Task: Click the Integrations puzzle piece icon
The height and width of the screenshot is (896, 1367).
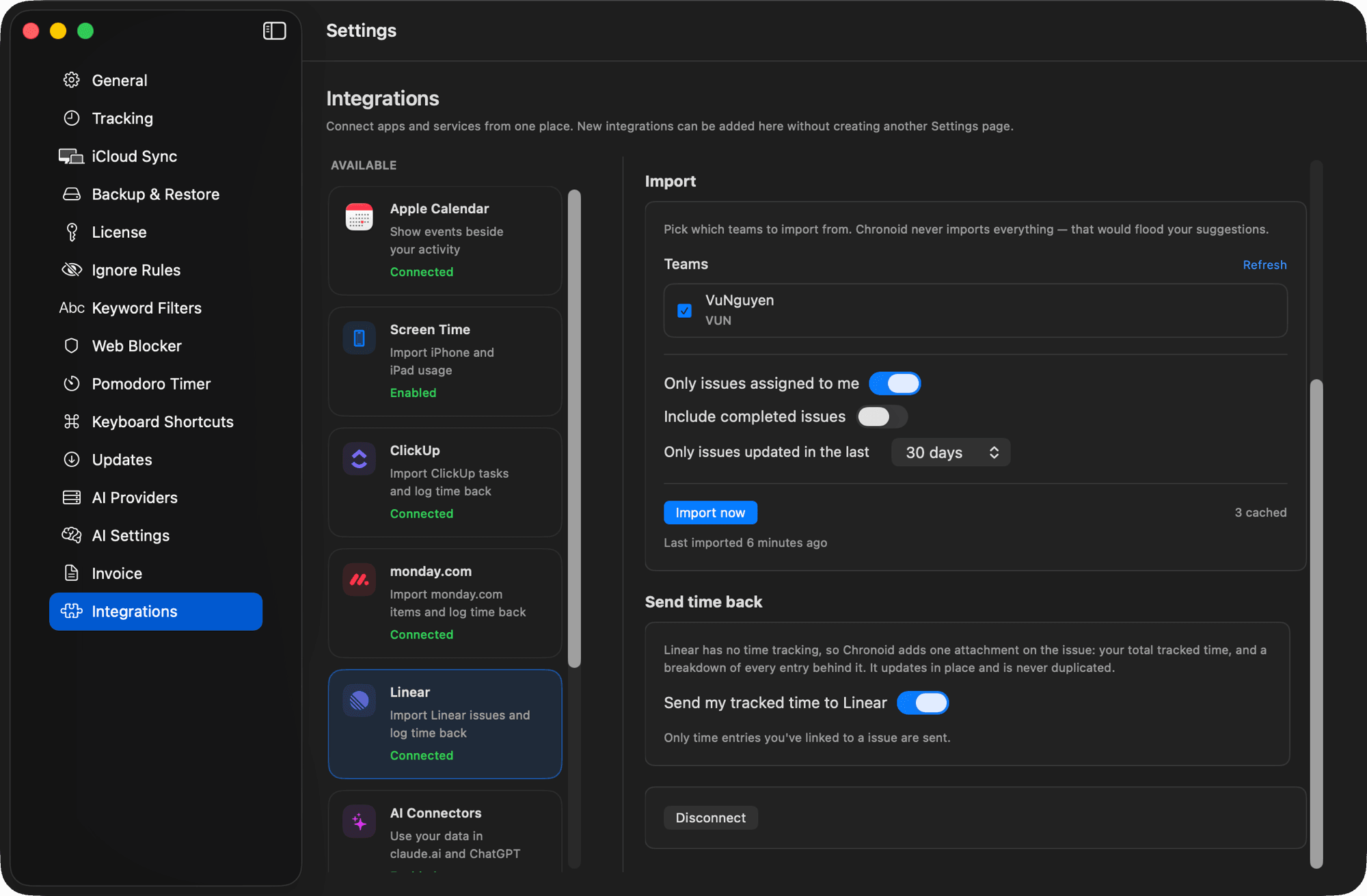Action: 72,612
